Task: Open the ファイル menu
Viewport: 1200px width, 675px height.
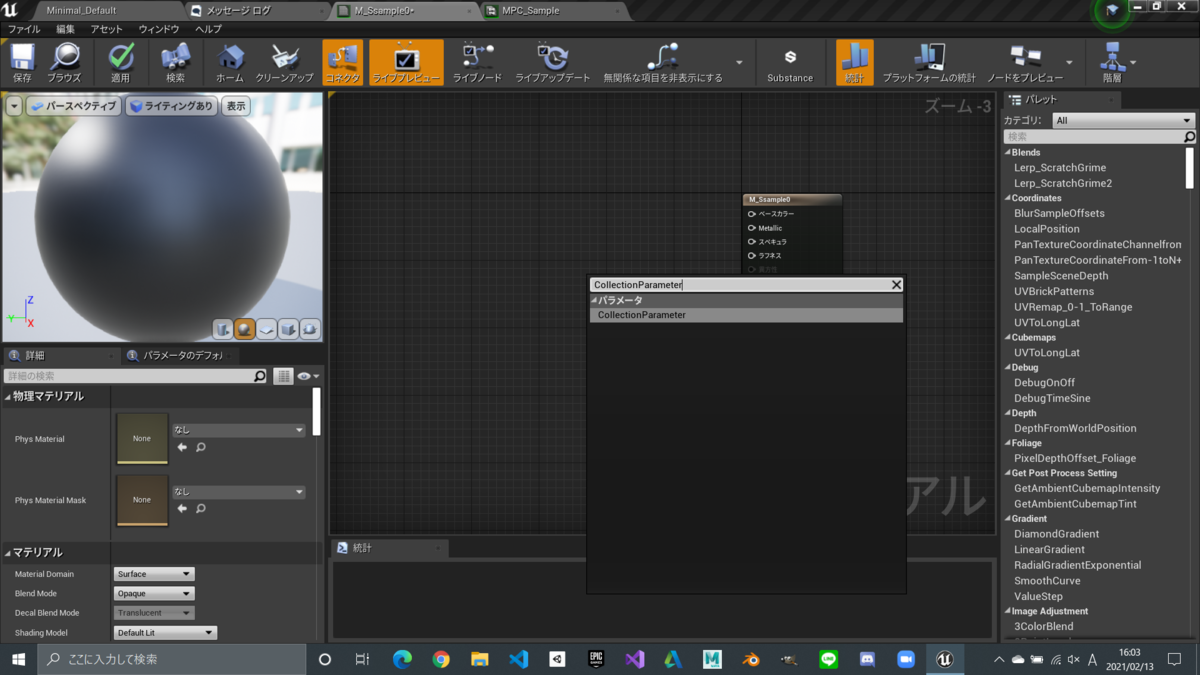Action: pyautogui.click(x=25, y=29)
